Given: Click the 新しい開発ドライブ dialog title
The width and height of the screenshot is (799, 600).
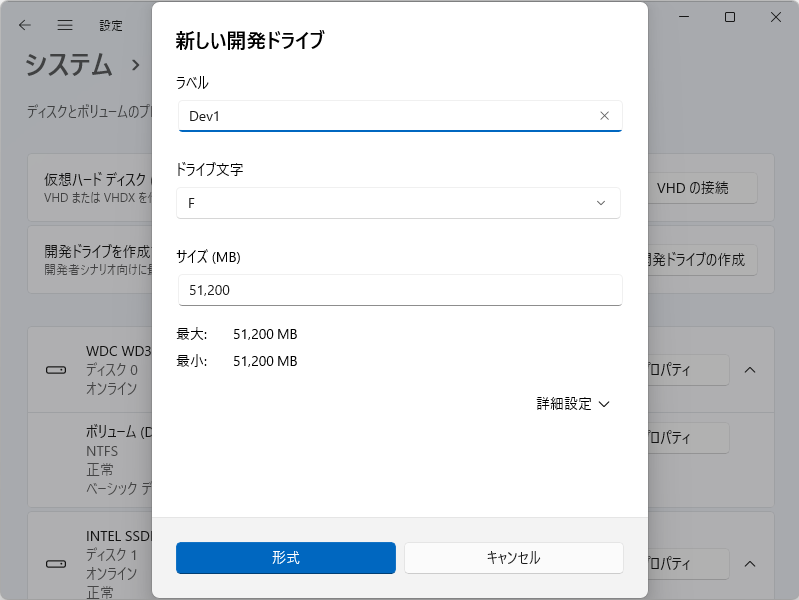Looking at the screenshot, I should pos(250,41).
